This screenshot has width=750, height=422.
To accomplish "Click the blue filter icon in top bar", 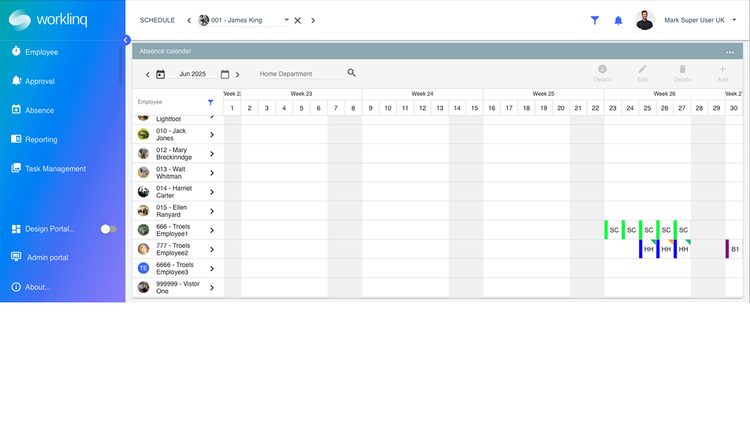I will tap(595, 20).
